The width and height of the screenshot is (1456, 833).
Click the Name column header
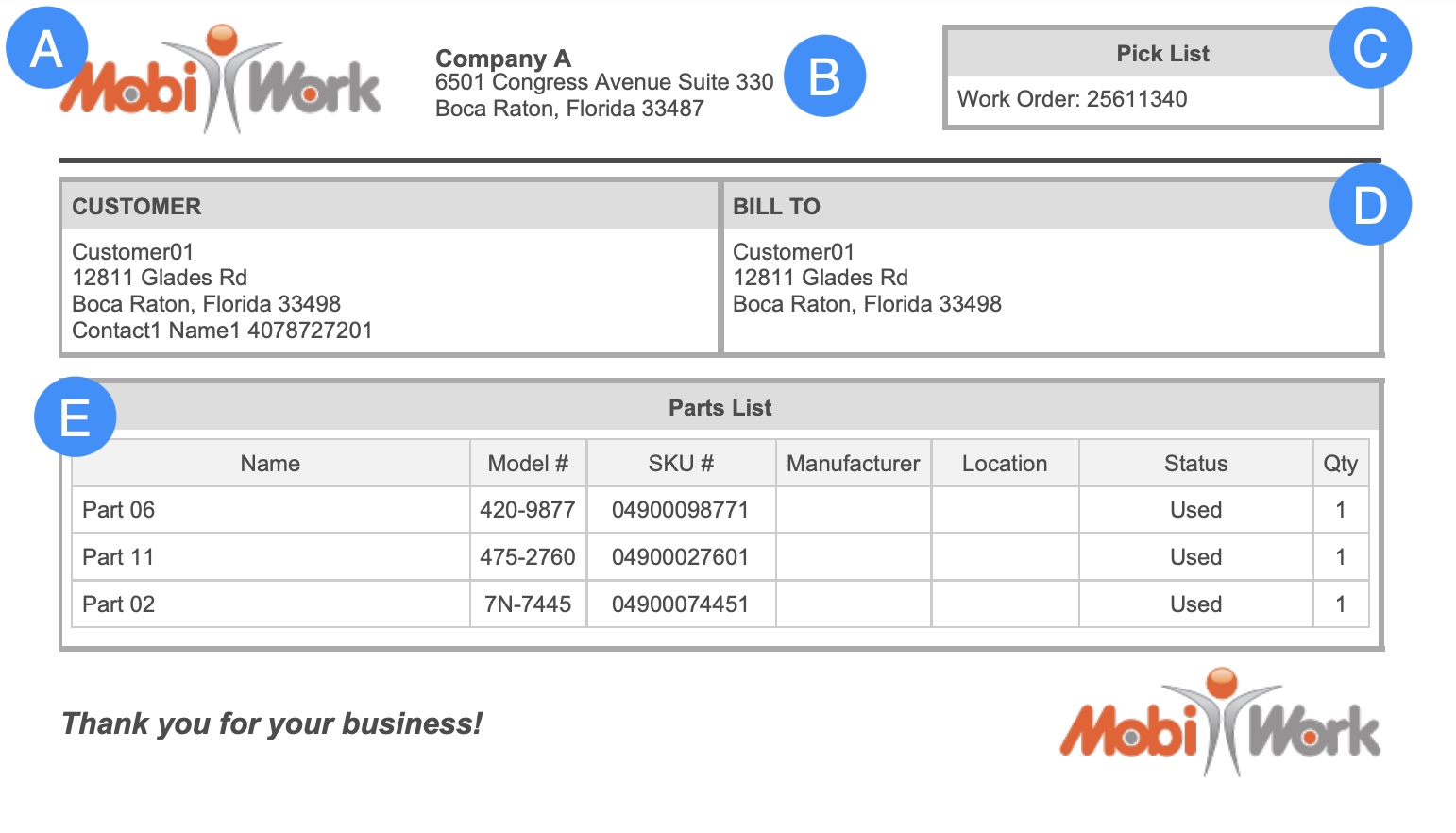(270, 464)
